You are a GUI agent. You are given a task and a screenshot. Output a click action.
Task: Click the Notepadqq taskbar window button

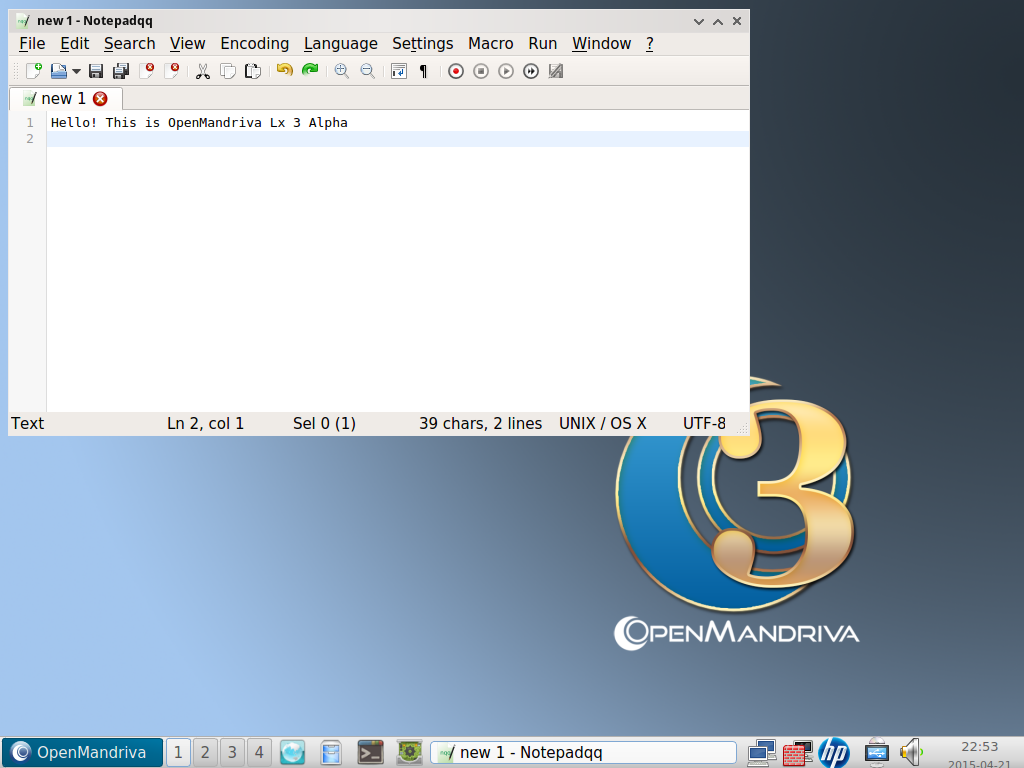(582, 752)
